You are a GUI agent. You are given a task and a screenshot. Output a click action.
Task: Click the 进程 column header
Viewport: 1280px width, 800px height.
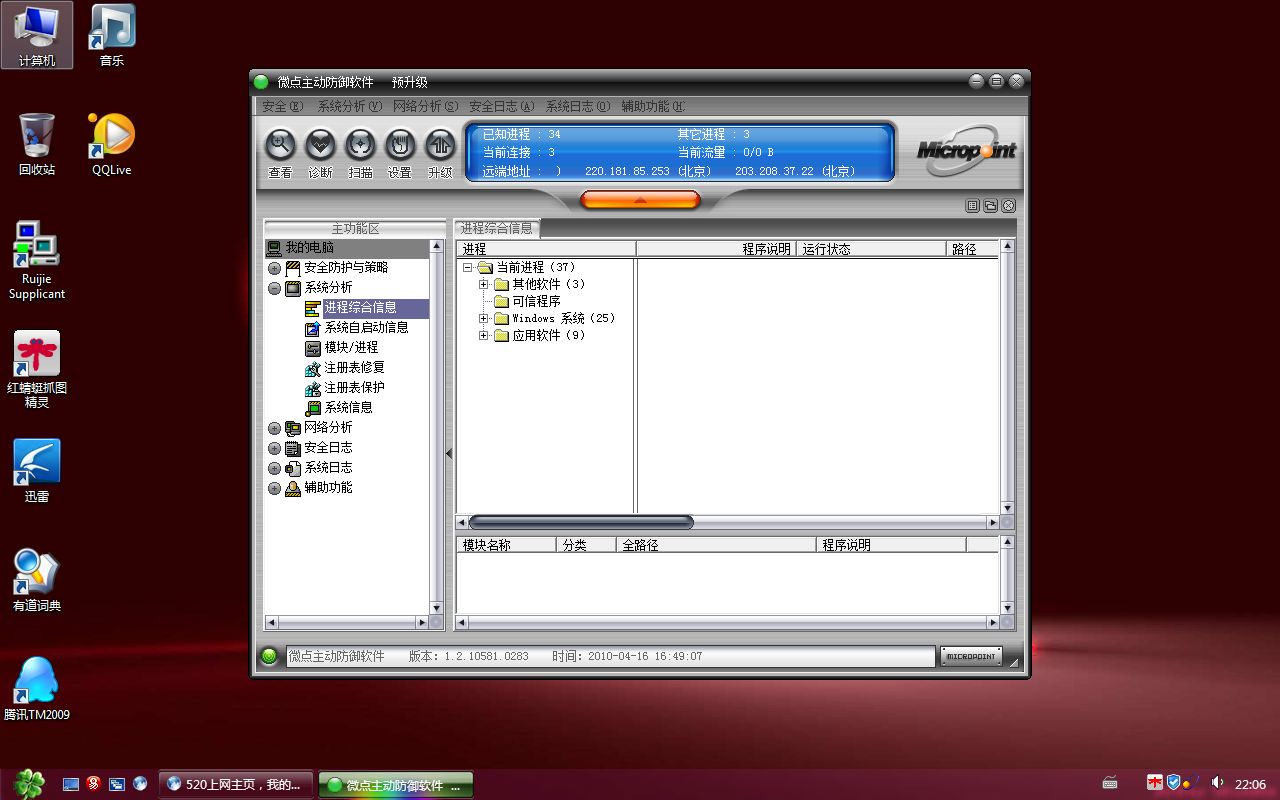pos(546,249)
